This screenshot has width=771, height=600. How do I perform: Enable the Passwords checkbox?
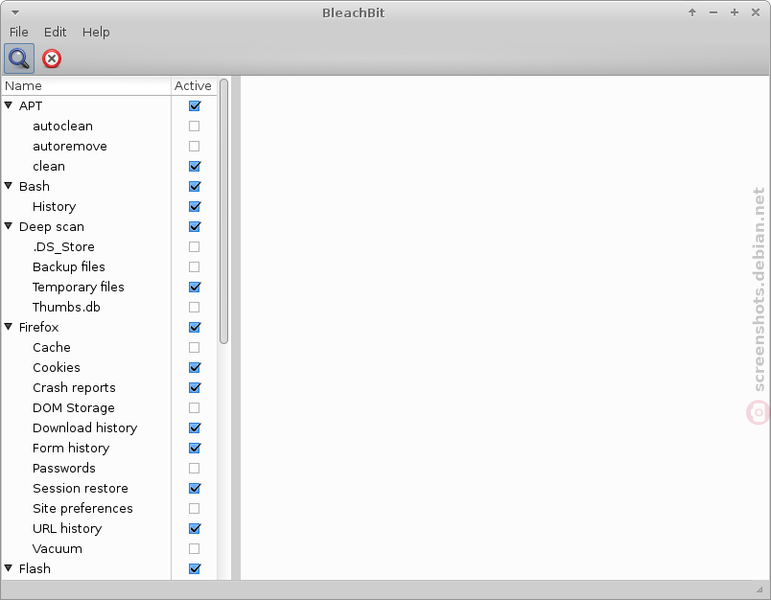194,469
